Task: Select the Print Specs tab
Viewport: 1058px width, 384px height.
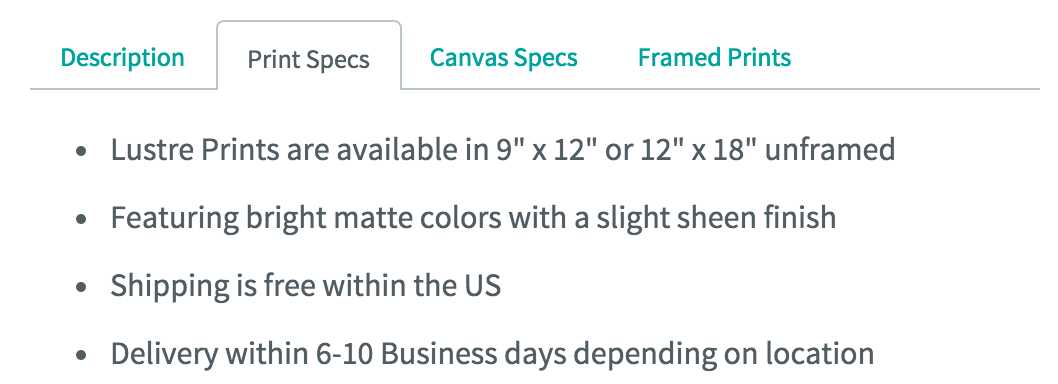Action: click(x=309, y=59)
